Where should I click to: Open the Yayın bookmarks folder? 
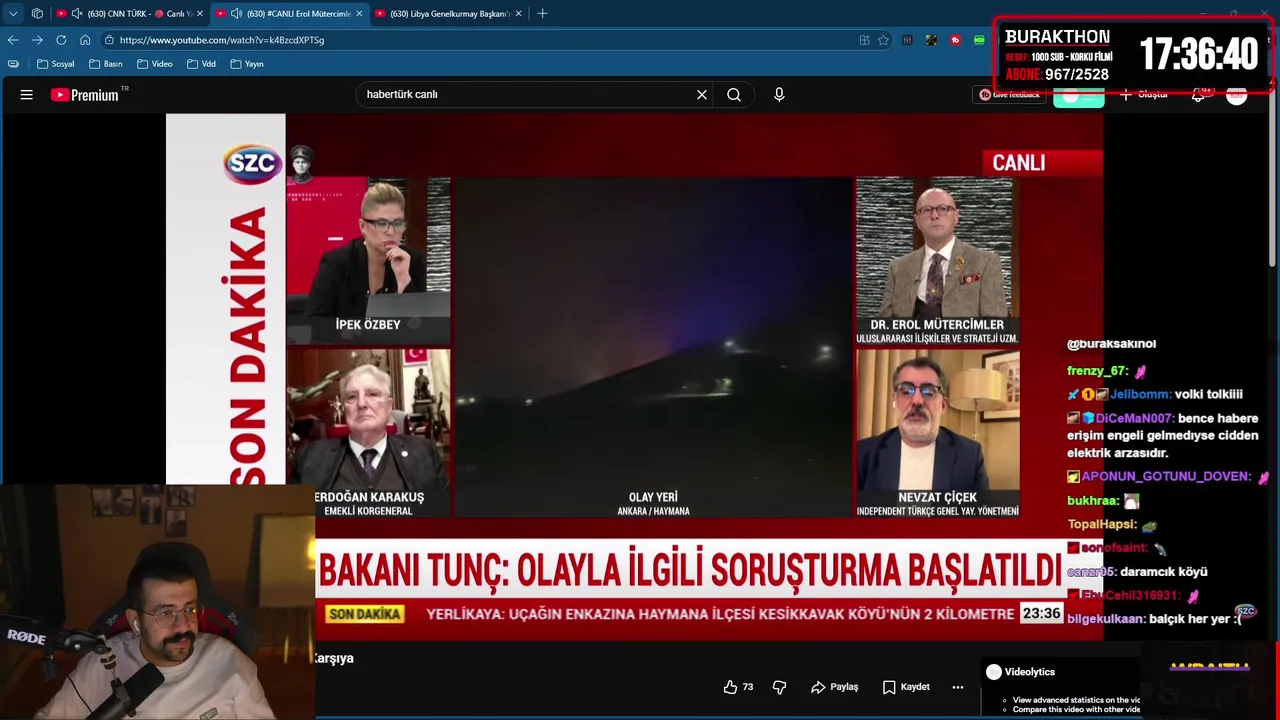click(247, 64)
